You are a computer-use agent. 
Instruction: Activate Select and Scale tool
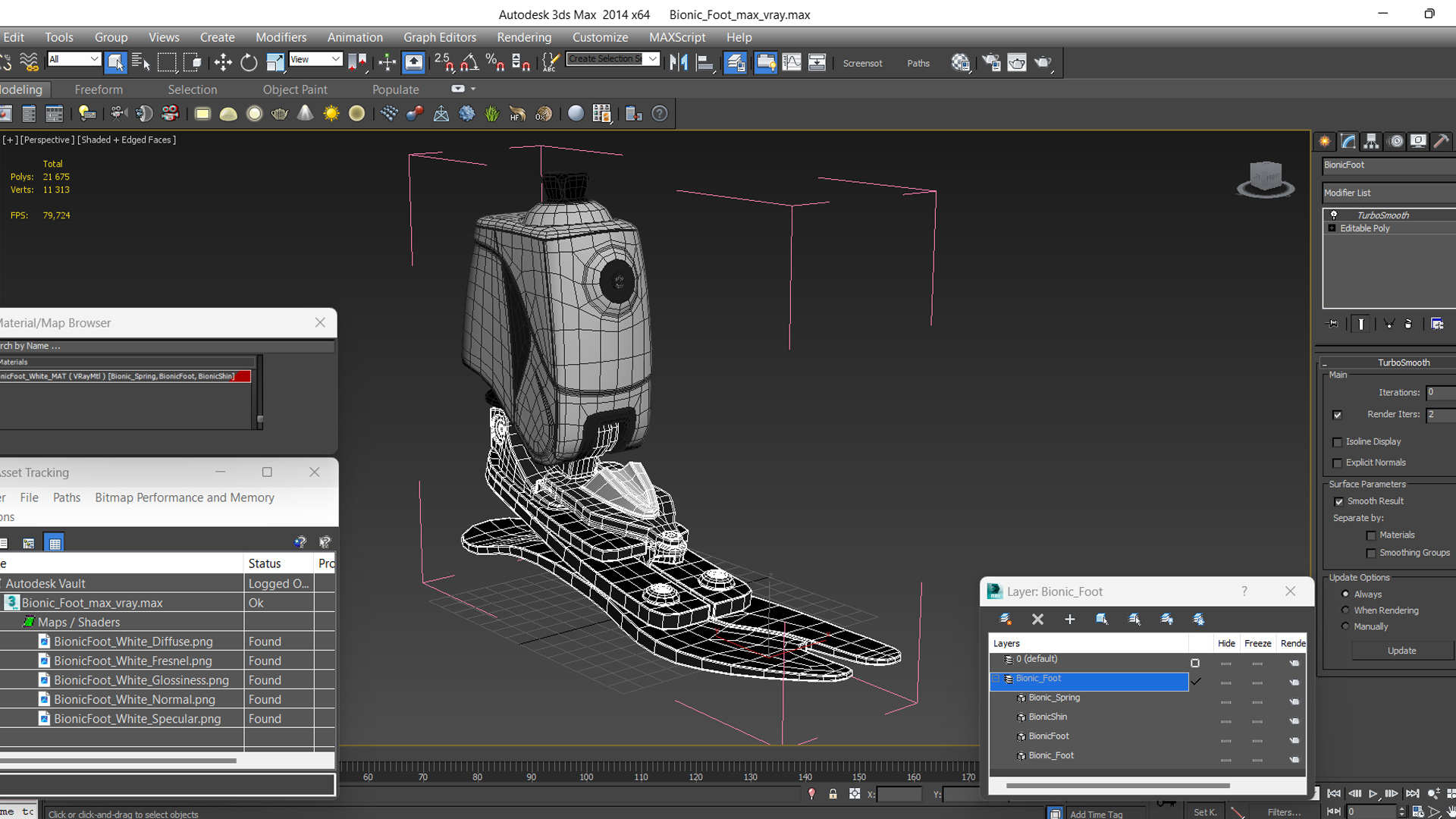[275, 62]
